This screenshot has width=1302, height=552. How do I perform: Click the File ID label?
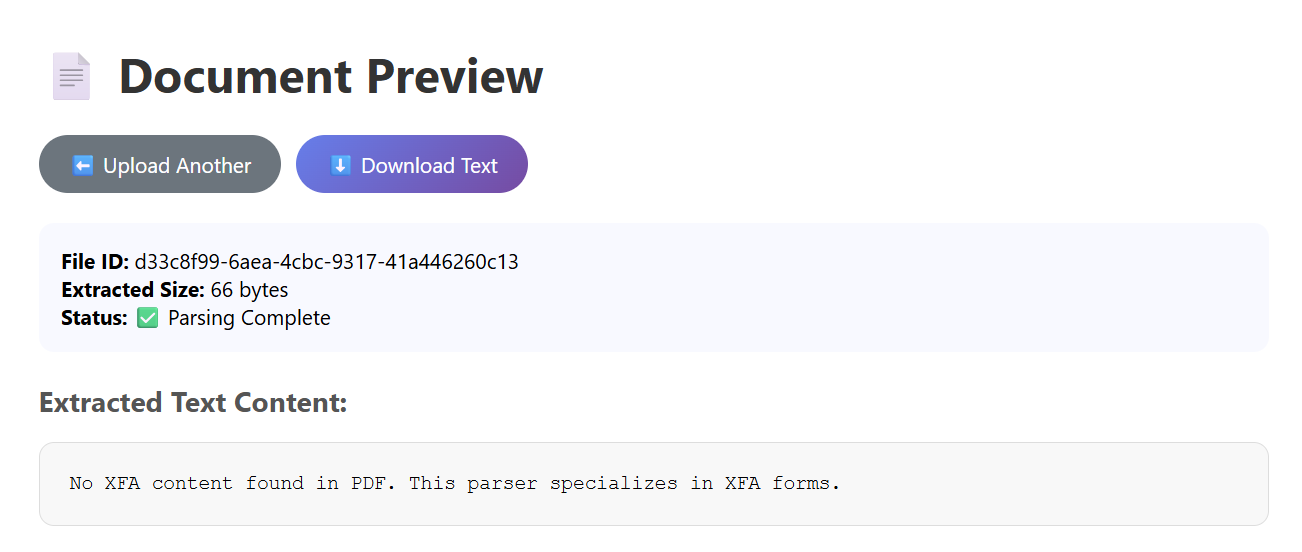pyautogui.click(x=95, y=262)
